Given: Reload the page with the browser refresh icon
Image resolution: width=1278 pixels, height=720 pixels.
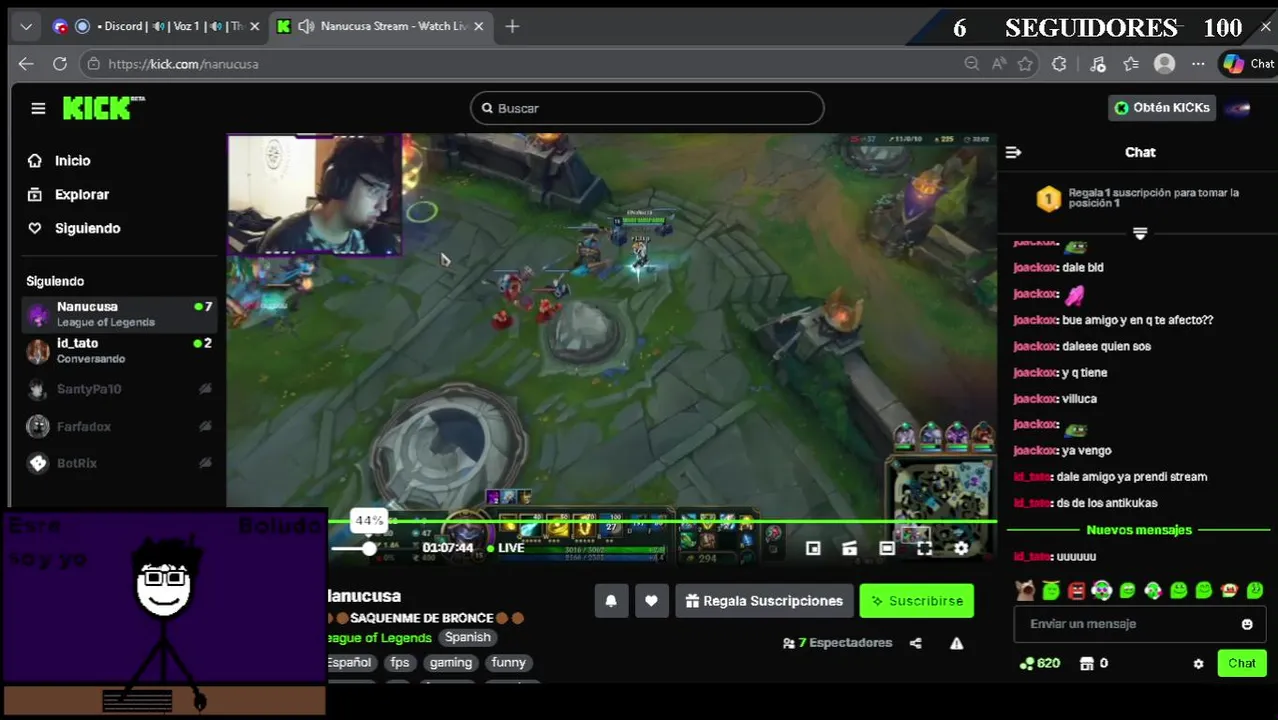Looking at the screenshot, I should click(x=60, y=64).
